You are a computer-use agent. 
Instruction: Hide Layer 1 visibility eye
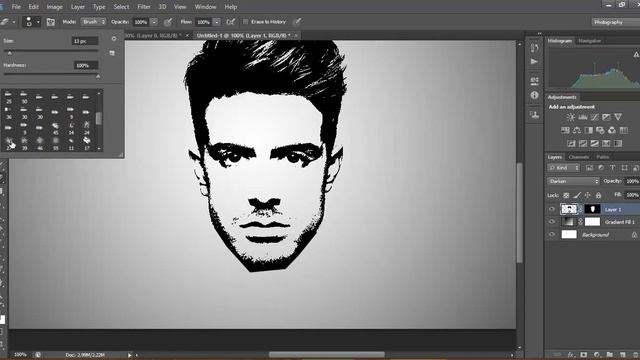[552, 209]
